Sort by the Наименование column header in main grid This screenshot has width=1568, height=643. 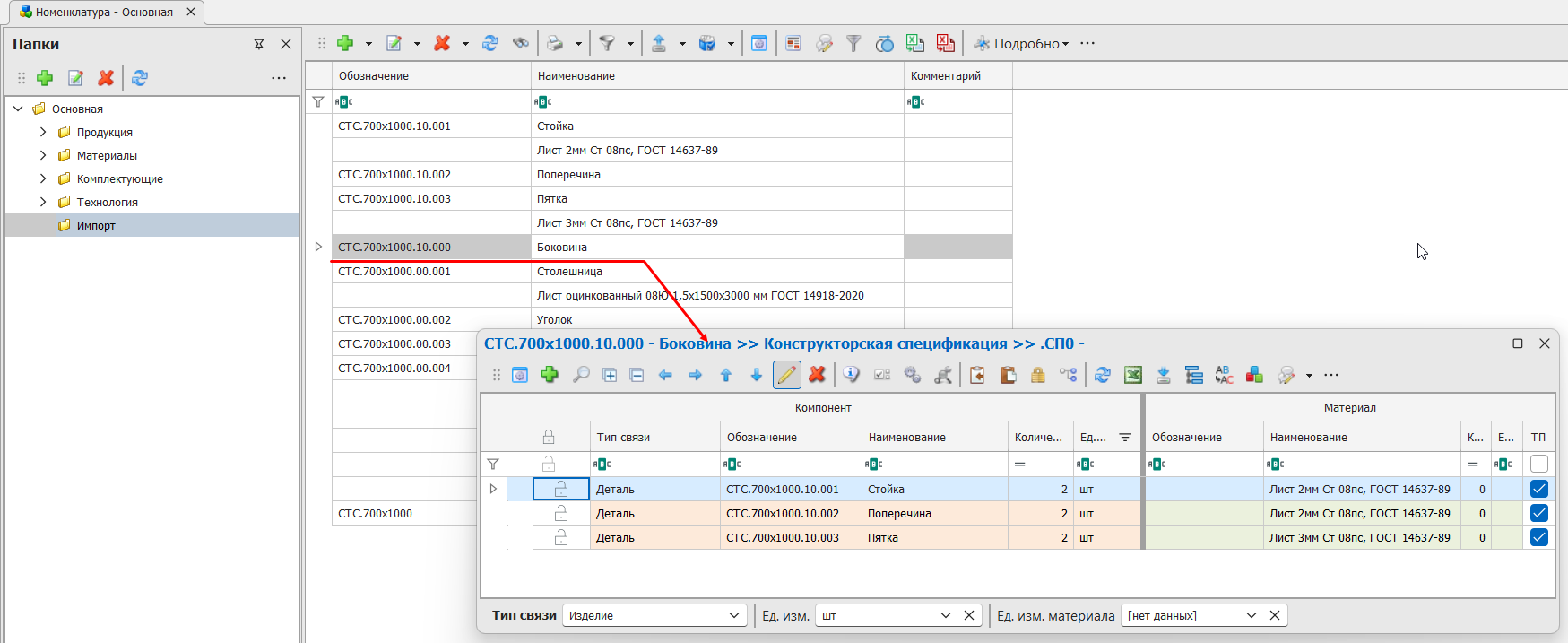point(717,76)
